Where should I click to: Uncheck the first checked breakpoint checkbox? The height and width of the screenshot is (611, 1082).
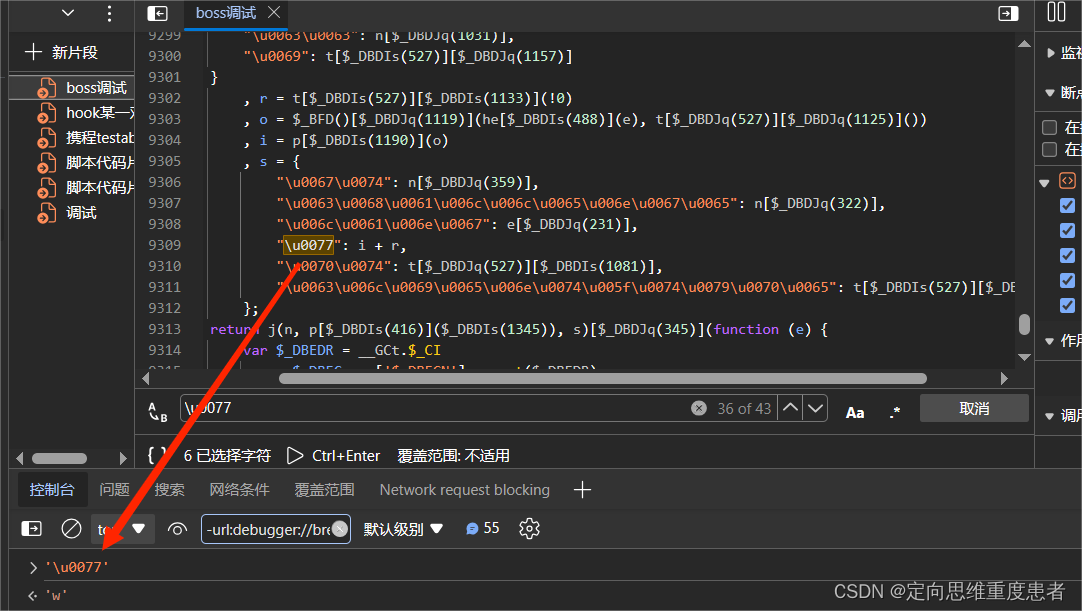[1067, 205]
